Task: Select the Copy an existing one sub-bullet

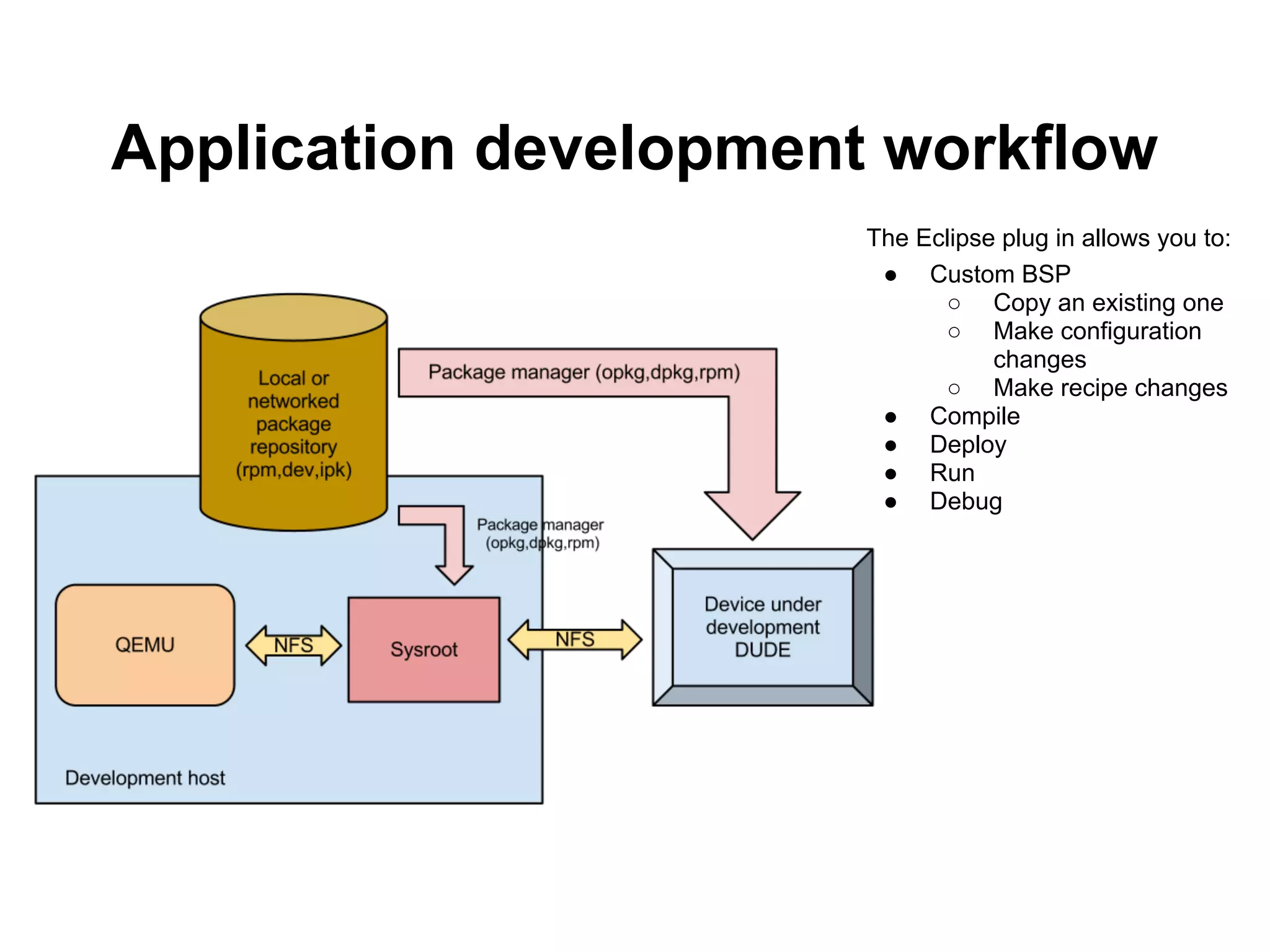Action: click(1108, 302)
